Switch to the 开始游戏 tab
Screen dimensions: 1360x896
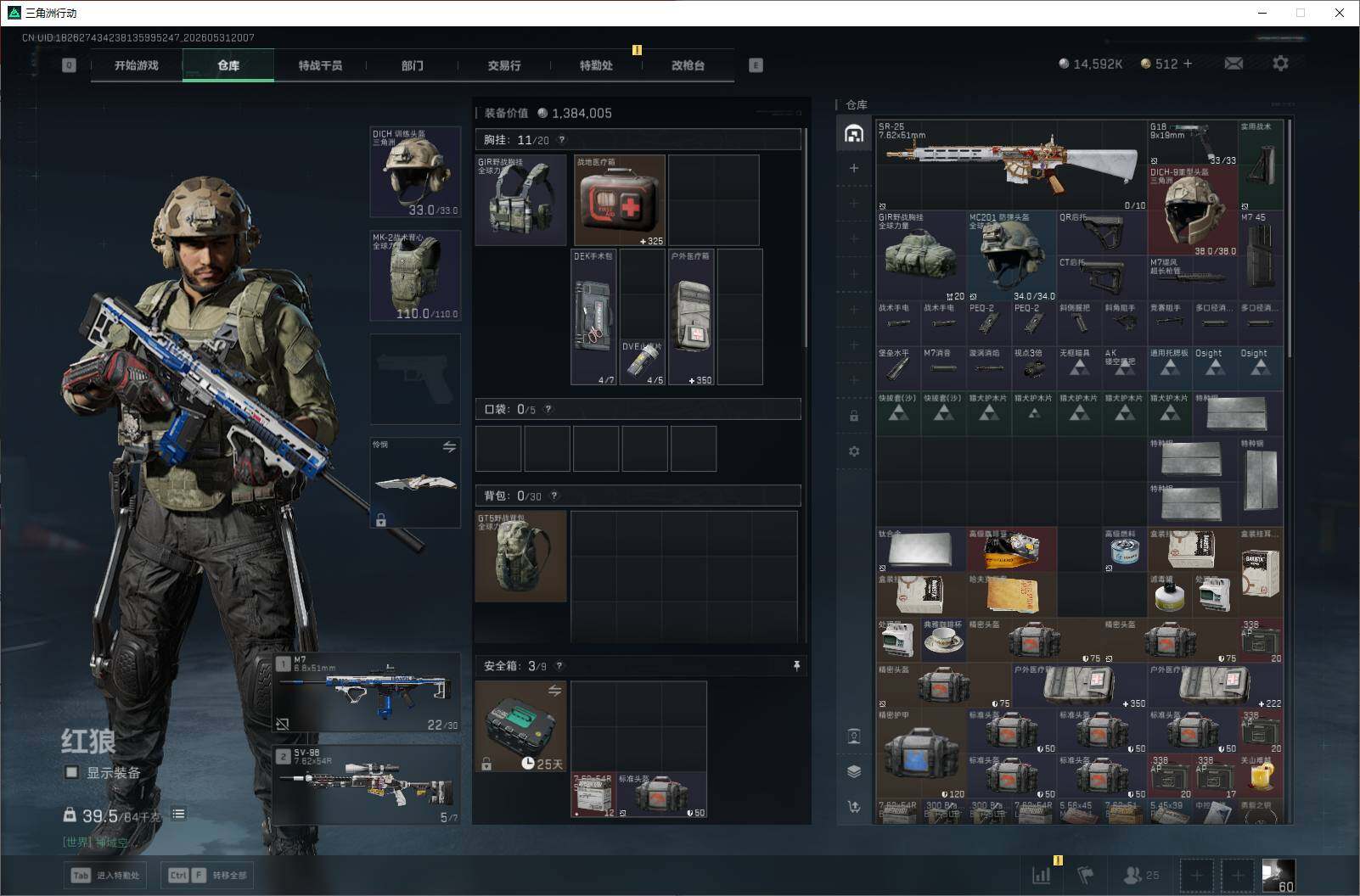point(137,65)
